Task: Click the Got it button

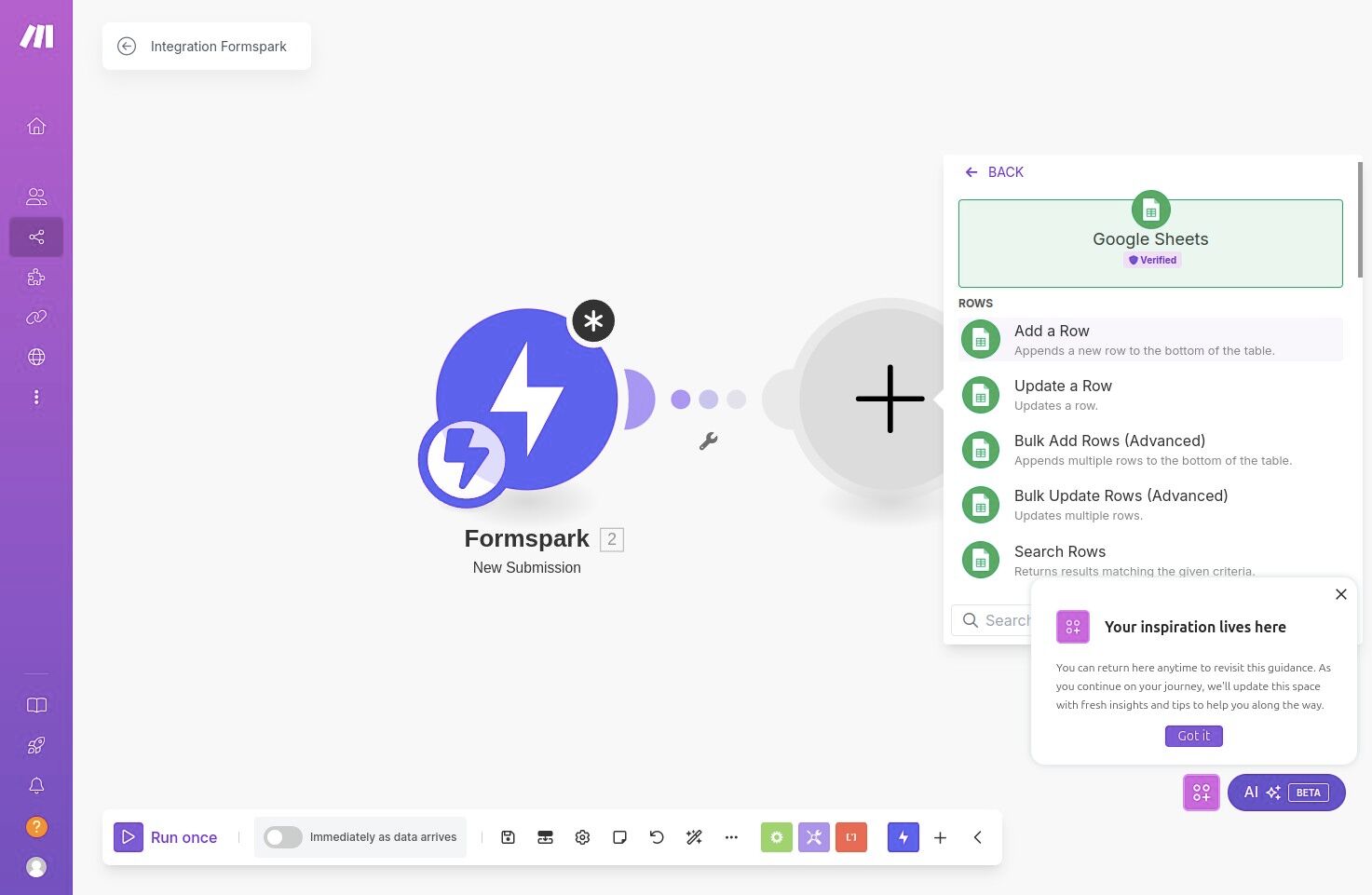Action: 1194,736
